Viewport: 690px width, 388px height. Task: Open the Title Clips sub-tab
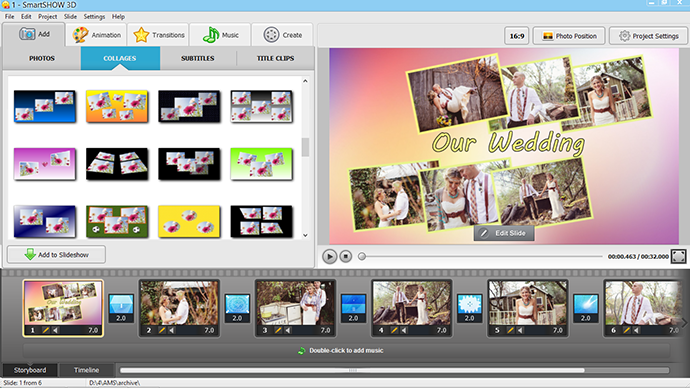pyautogui.click(x=275, y=58)
